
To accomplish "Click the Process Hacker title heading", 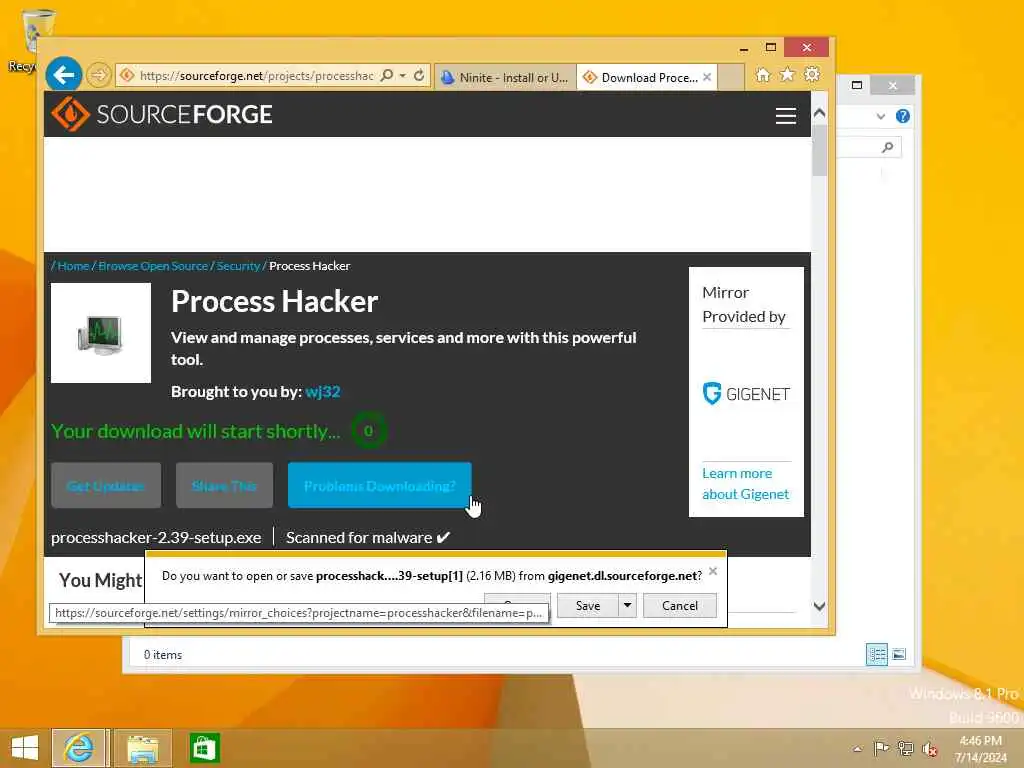I will coord(274,301).
